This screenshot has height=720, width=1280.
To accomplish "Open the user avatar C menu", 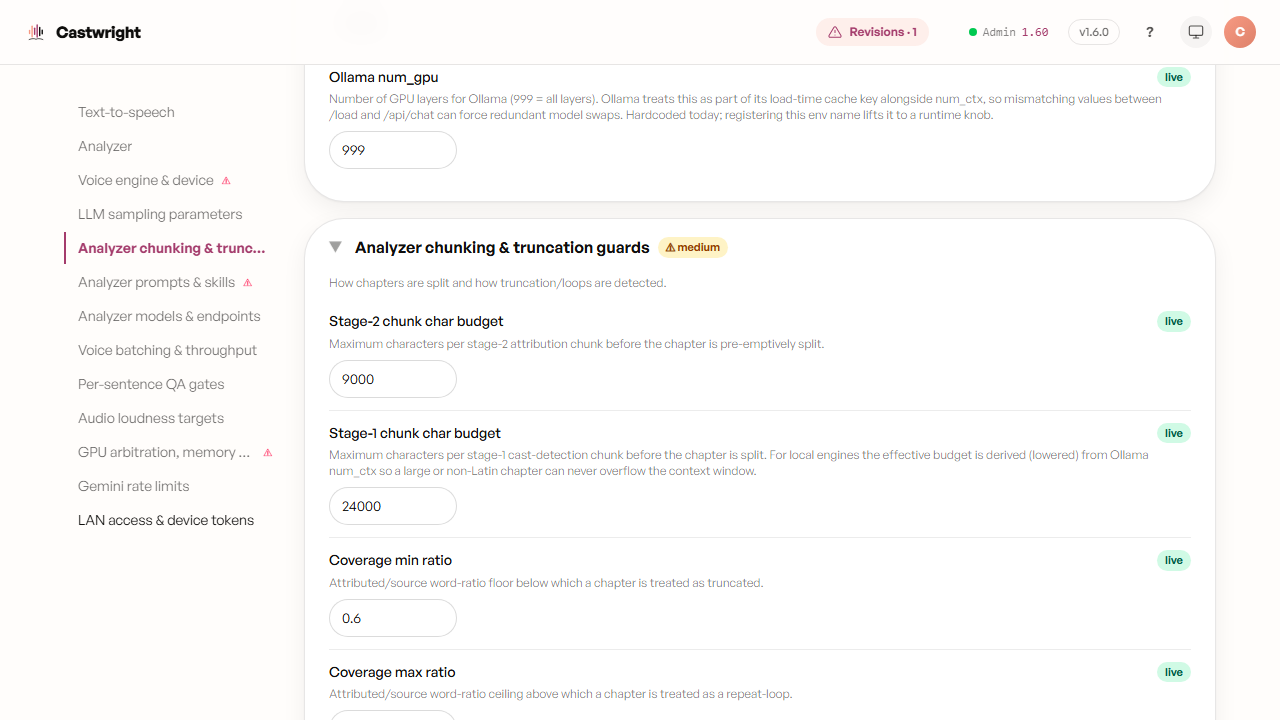I will [1240, 32].
